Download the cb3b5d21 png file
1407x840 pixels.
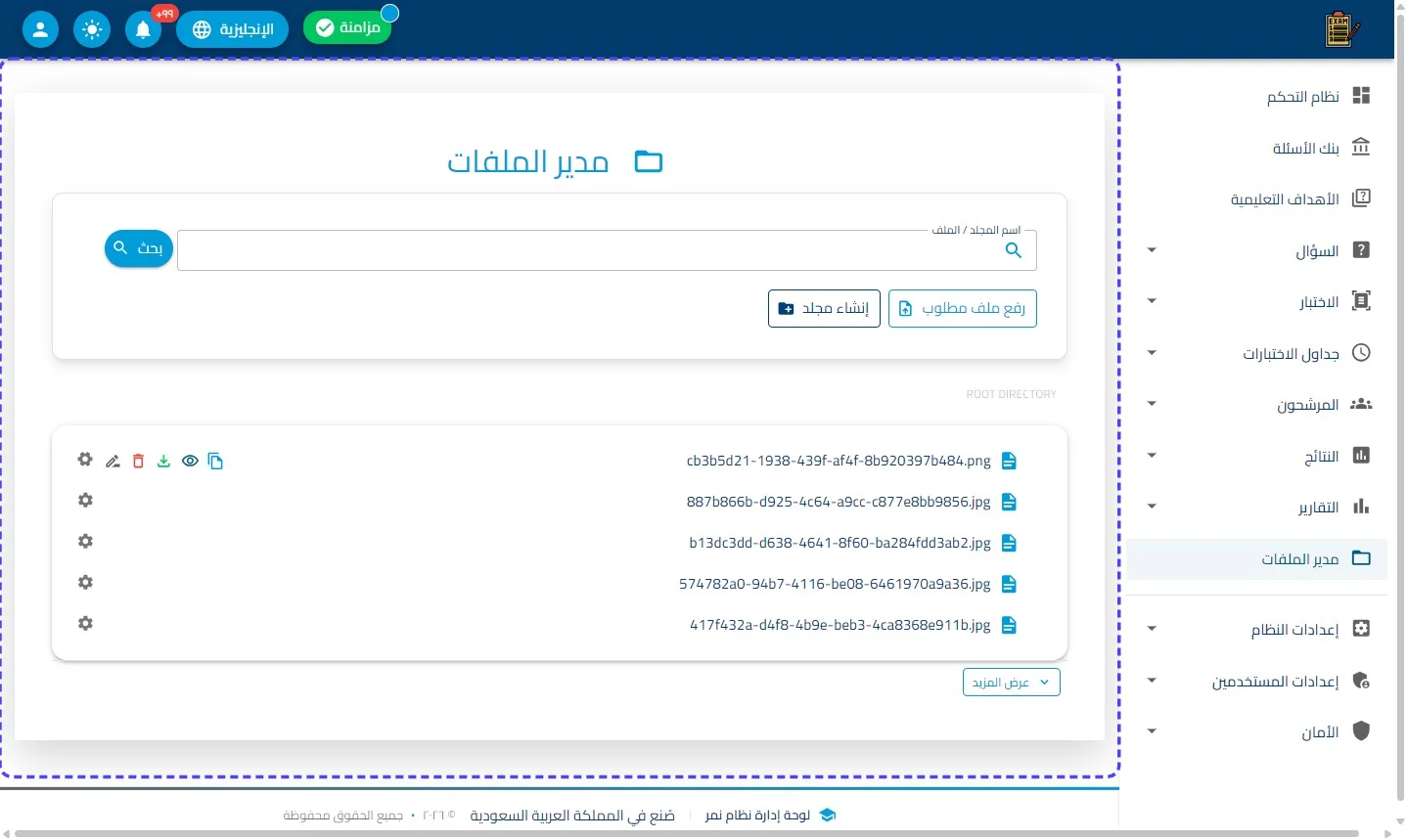coord(163,462)
